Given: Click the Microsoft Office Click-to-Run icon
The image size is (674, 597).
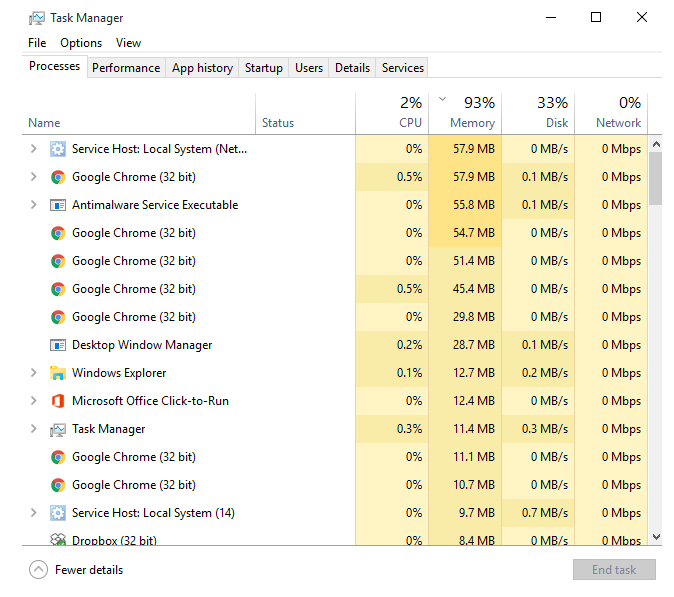Looking at the screenshot, I should [58, 401].
